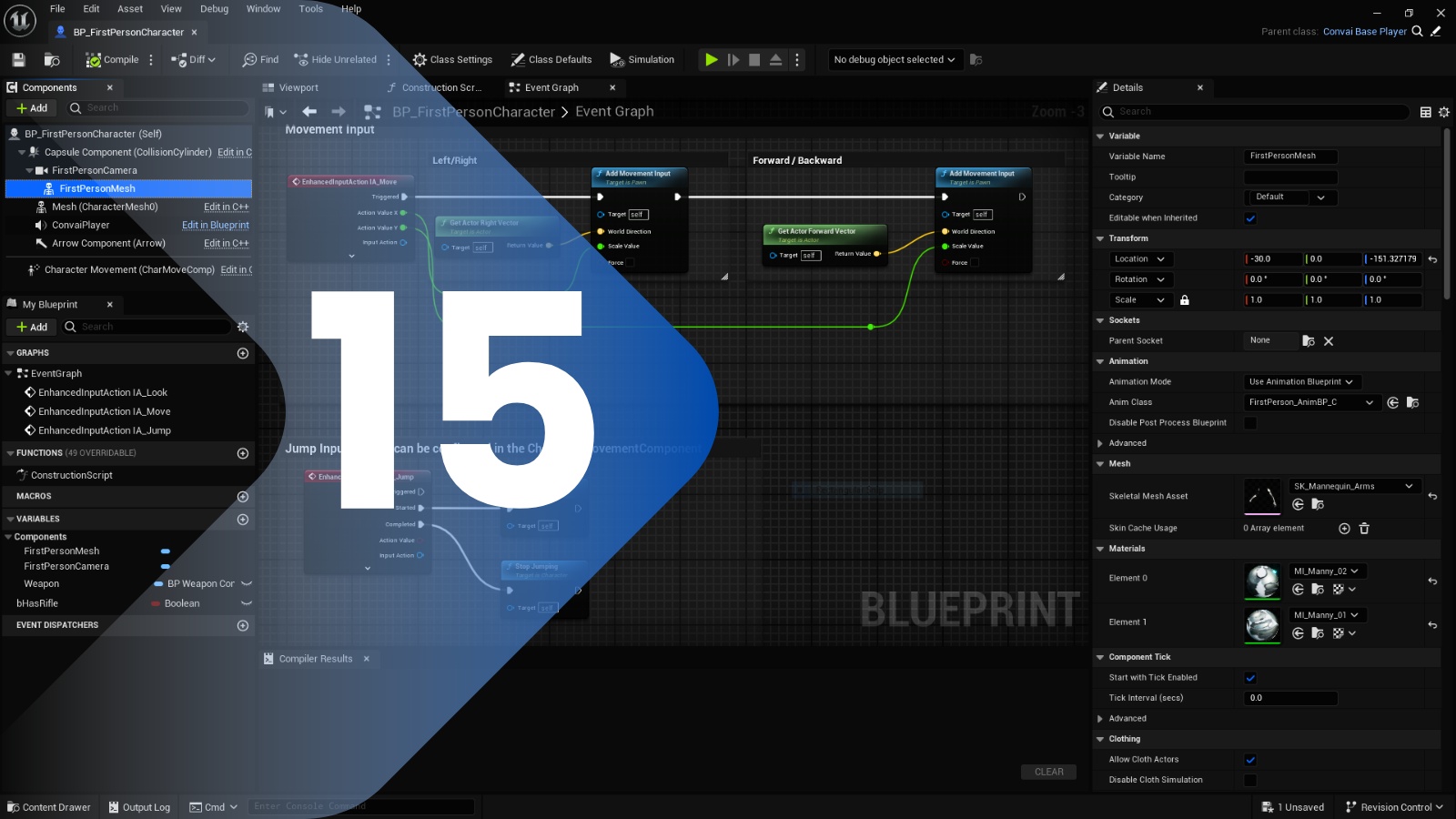The image size is (1456, 819).
Task: Navigate forward in graph history
Action: [x=339, y=112]
